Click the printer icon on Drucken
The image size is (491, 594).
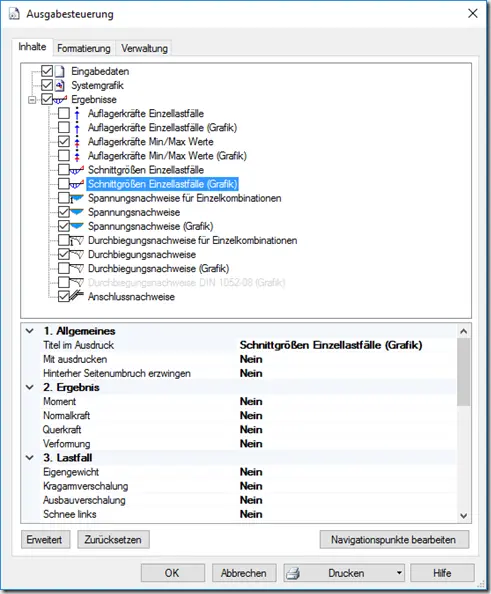click(x=293, y=573)
